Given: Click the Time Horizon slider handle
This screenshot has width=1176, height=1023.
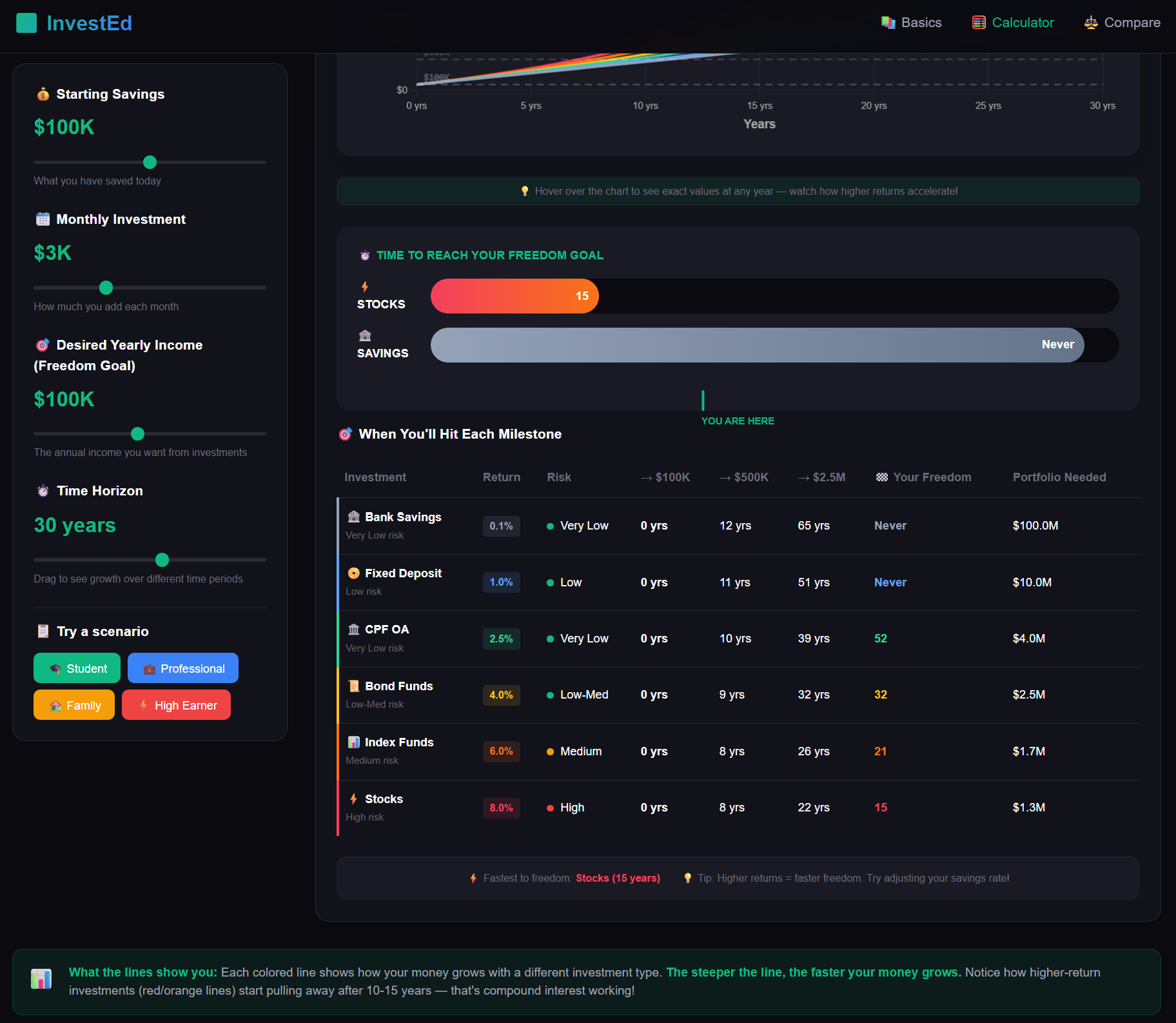Looking at the screenshot, I should pyautogui.click(x=162, y=560).
